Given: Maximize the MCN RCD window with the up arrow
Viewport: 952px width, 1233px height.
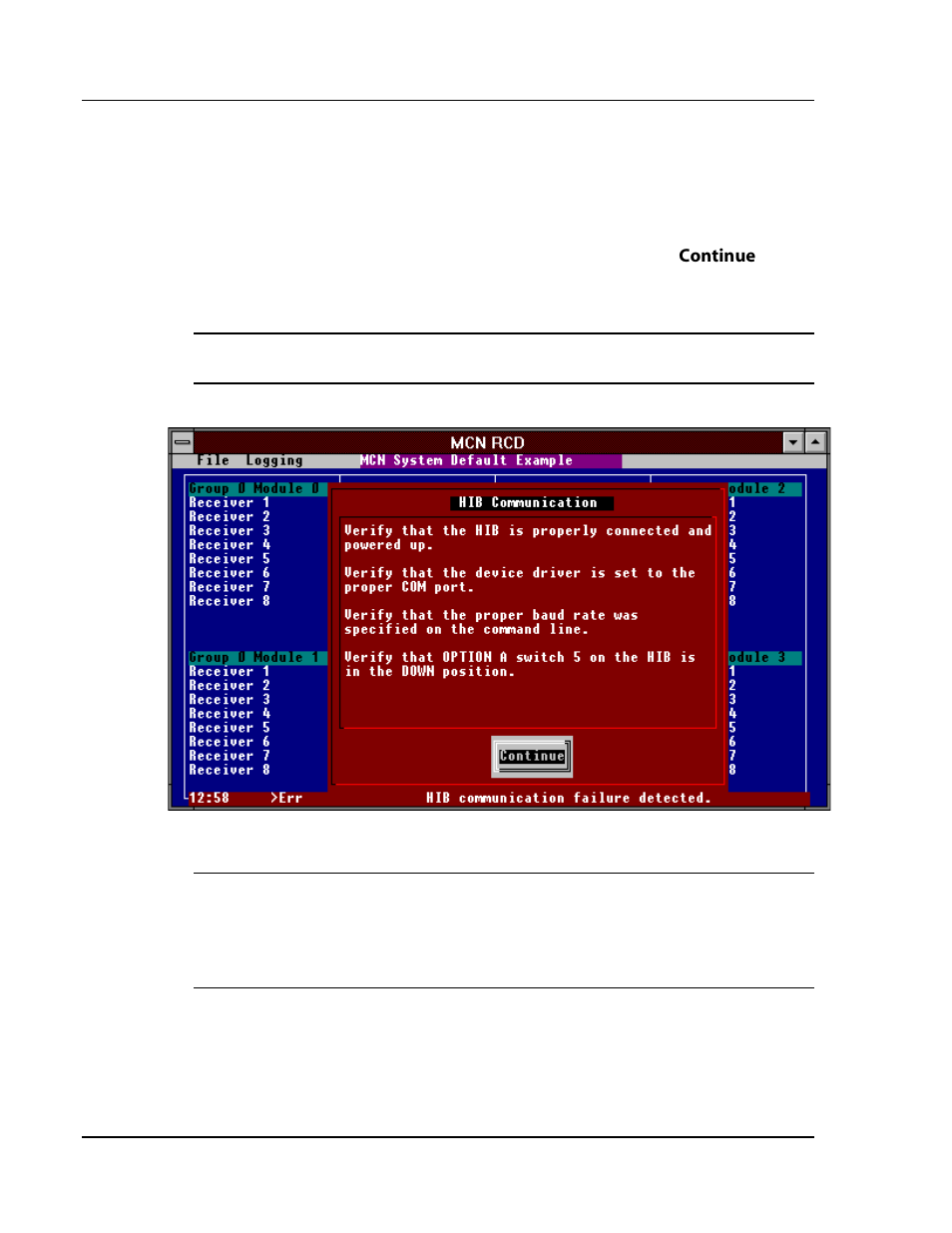Looking at the screenshot, I should 815,442.
